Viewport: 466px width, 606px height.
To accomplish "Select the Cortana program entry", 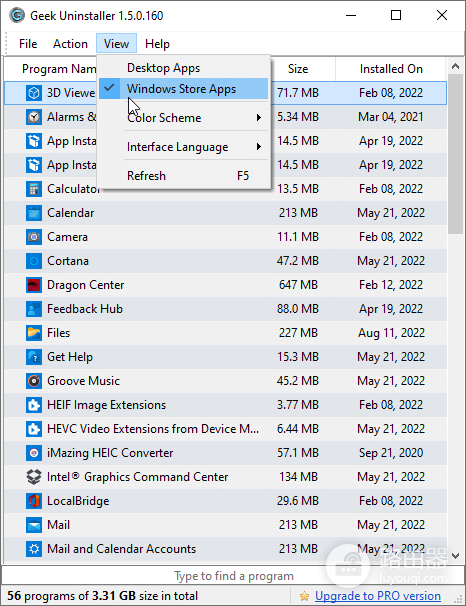I will point(226,261).
